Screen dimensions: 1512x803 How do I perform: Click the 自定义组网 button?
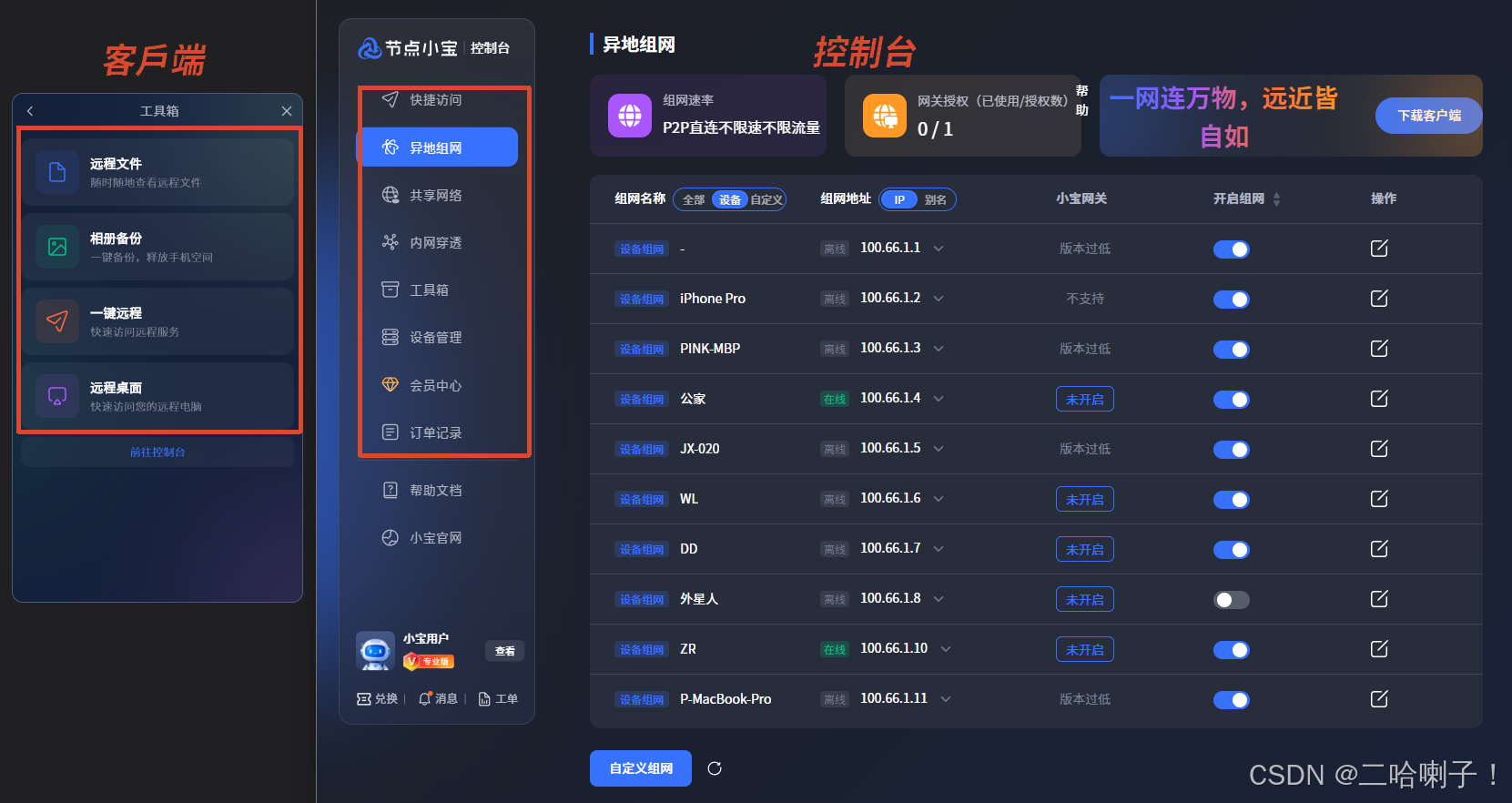click(x=641, y=768)
